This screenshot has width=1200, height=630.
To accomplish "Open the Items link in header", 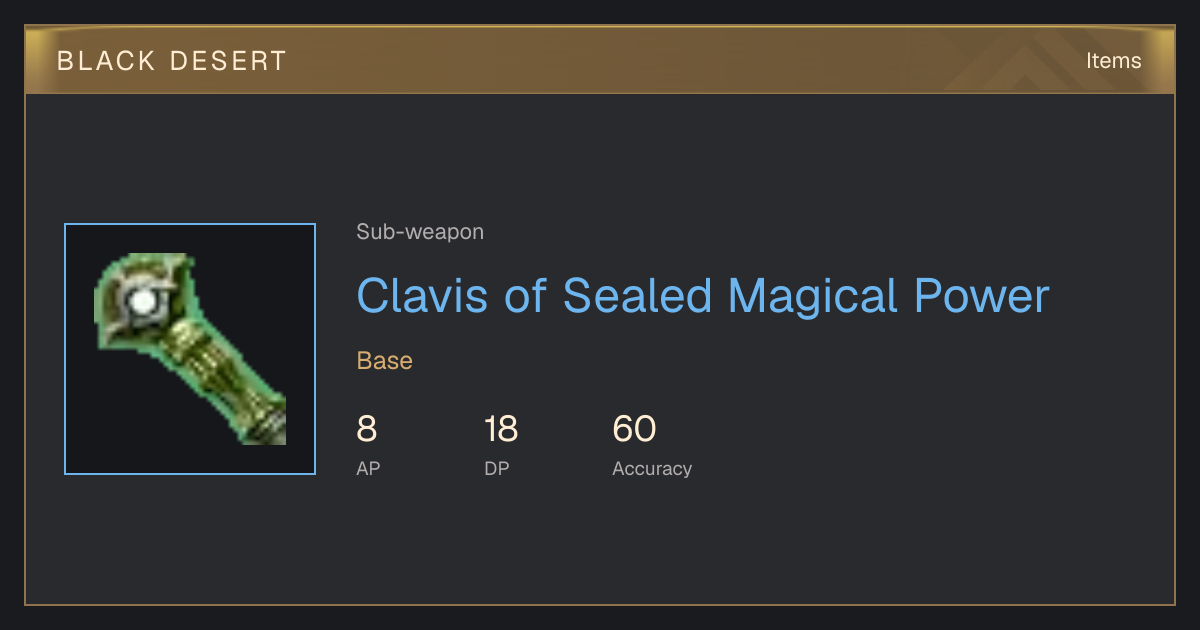I will coord(1113,61).
